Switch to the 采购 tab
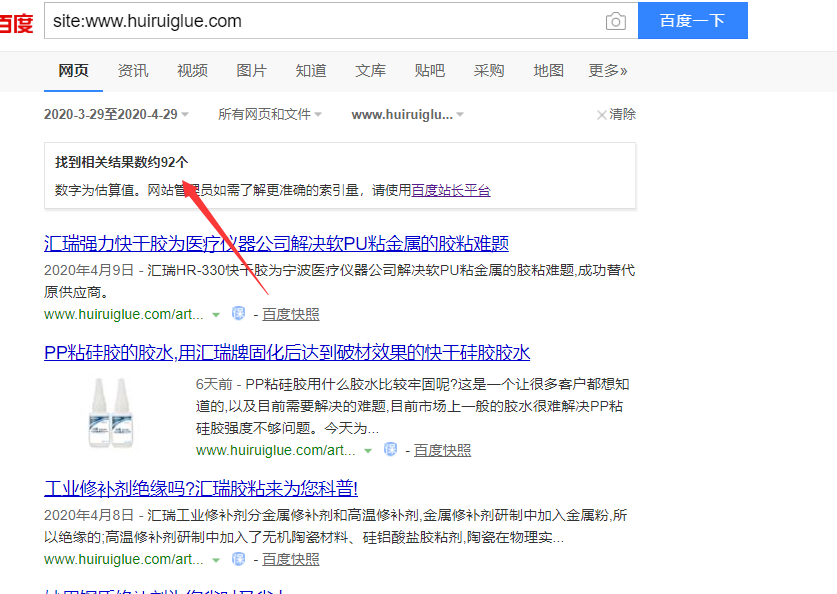 pyautogui.click(x=489, y=70)
